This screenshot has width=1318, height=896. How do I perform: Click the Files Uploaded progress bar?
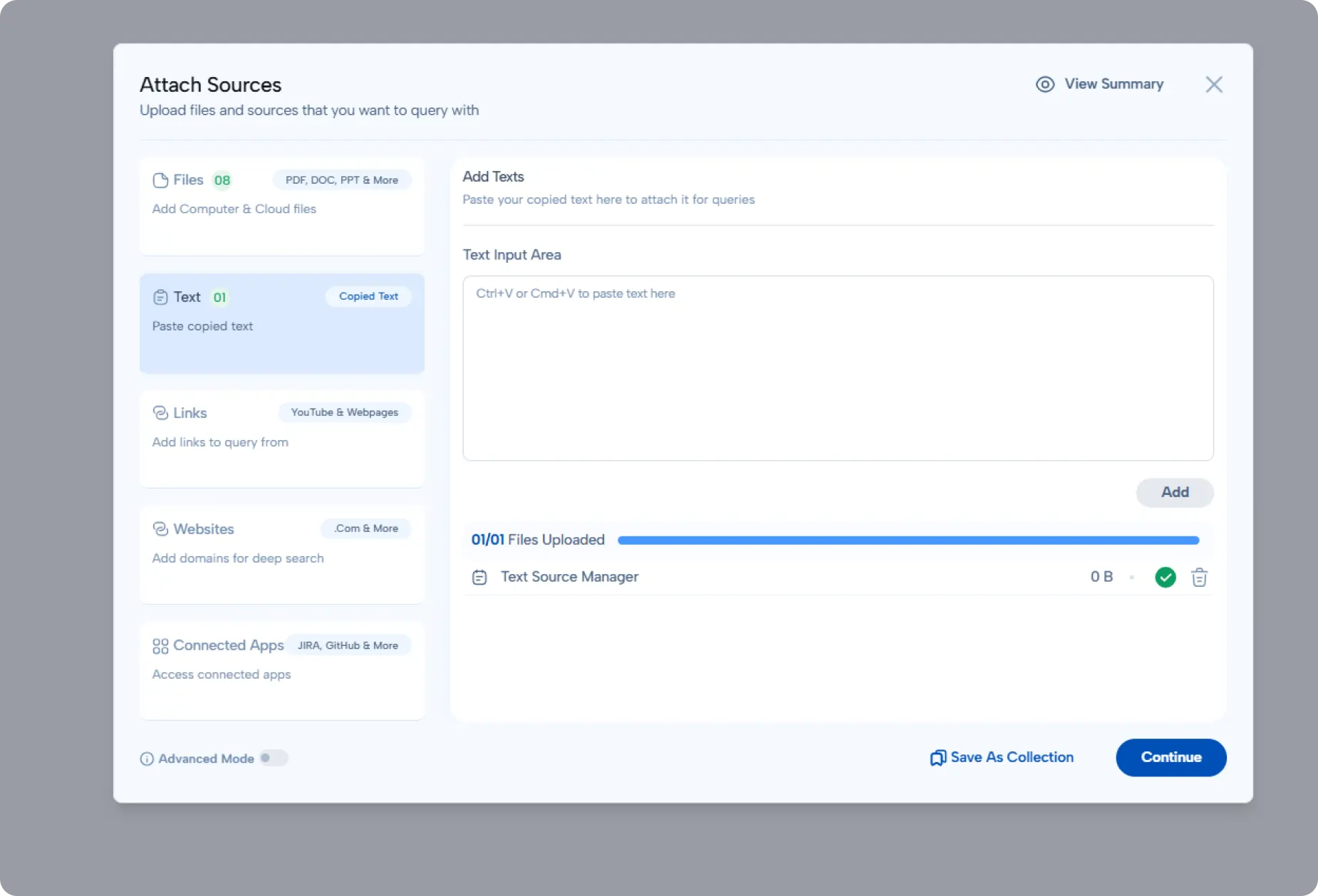pyautogui.click(x=908, y=540)
